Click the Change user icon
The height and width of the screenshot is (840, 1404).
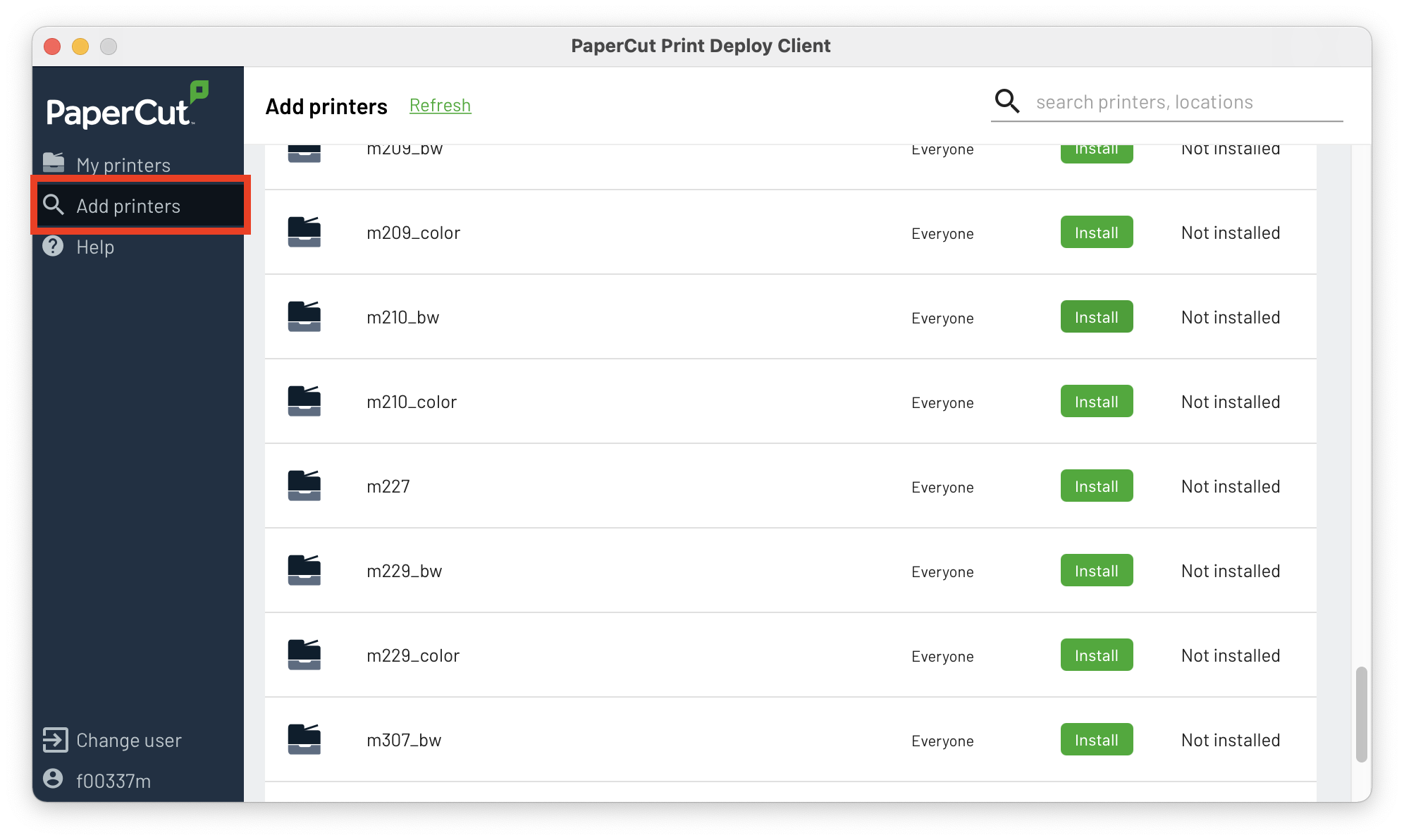[x=54, y=739]
